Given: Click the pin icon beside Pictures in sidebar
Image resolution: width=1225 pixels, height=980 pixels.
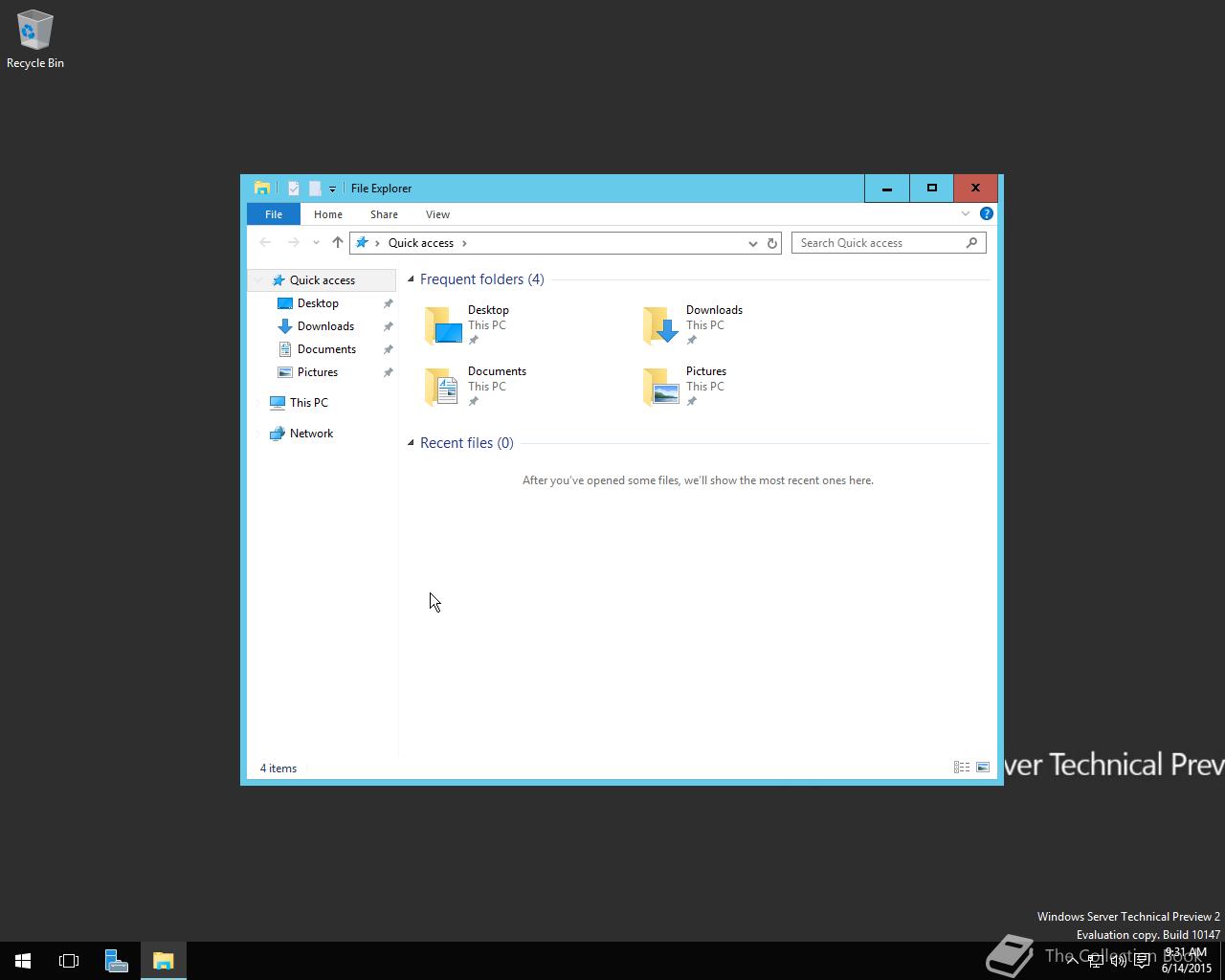Looking at the screenshot, I should (x=388, y=372).
